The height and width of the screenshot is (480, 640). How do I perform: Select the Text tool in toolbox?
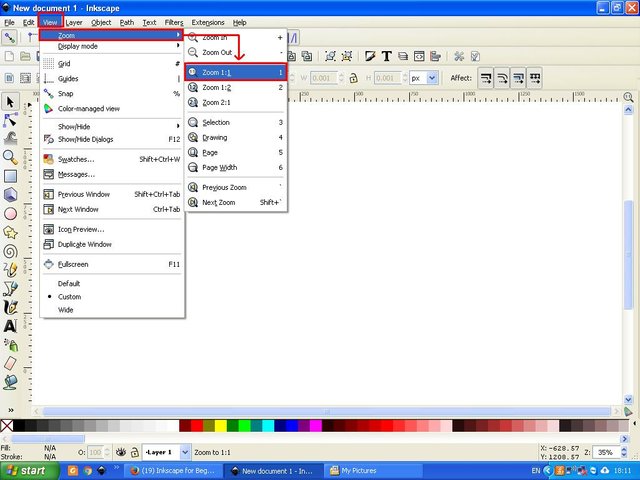point(10,326)
